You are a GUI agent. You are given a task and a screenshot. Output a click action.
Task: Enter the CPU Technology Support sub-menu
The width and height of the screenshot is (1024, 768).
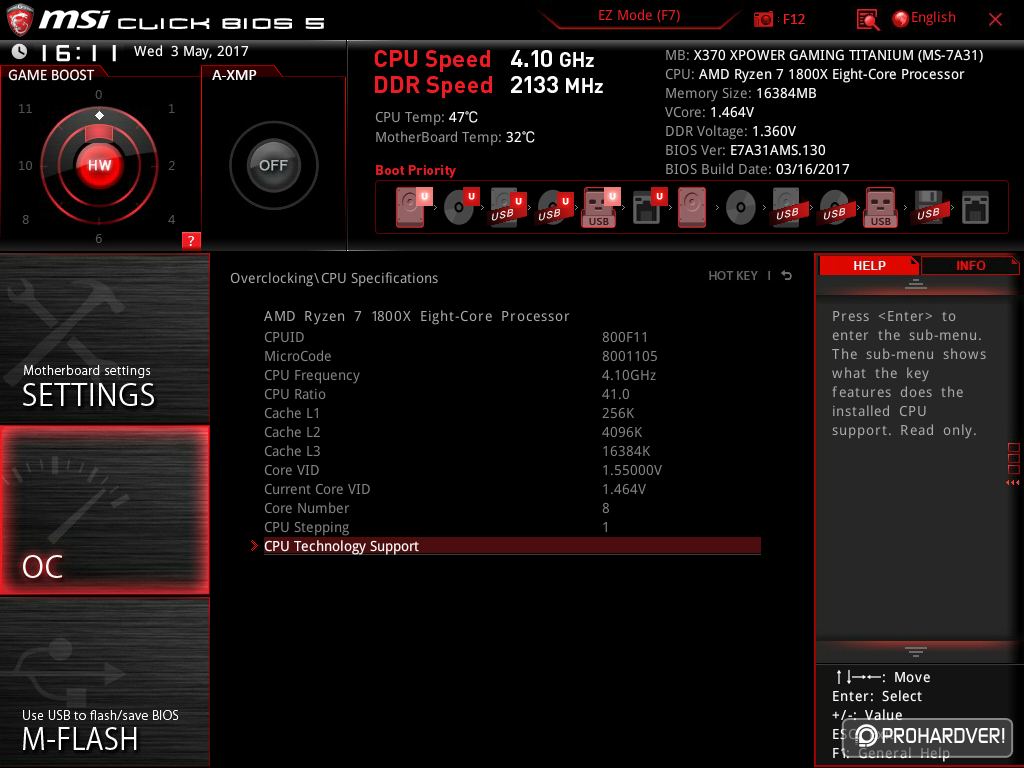(512, 546)
